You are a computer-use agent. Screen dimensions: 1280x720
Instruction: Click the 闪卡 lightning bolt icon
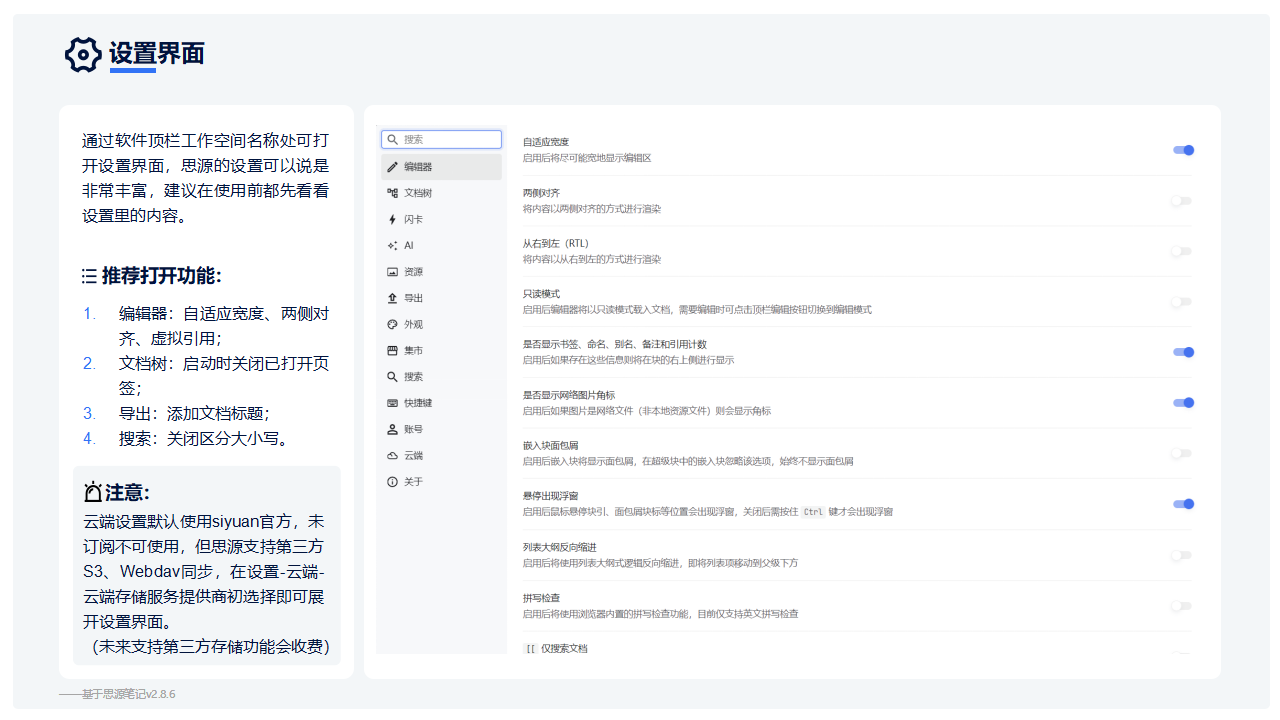click(391, 219)
